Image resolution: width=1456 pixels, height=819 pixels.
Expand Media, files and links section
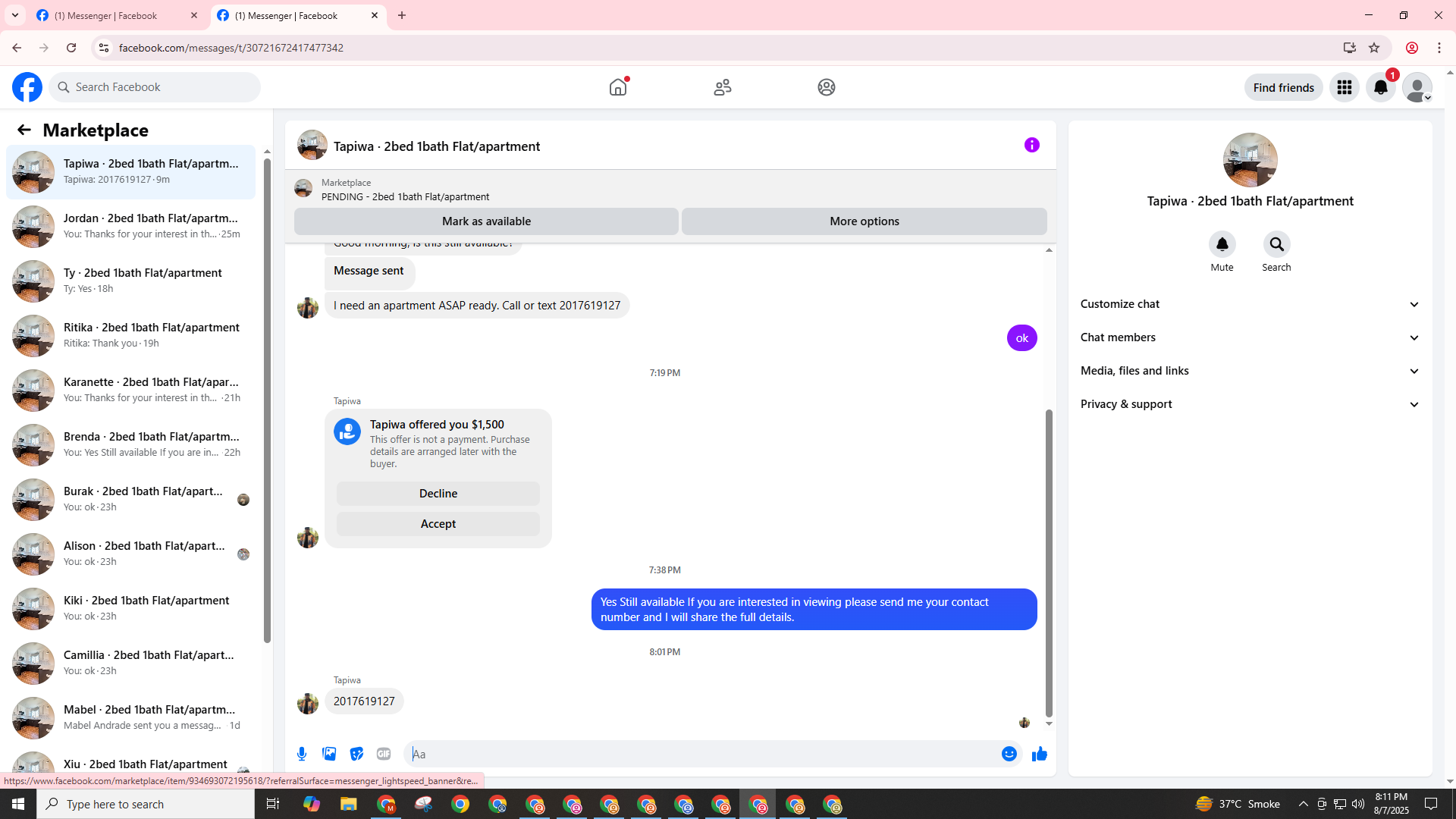pos(1250,371)
